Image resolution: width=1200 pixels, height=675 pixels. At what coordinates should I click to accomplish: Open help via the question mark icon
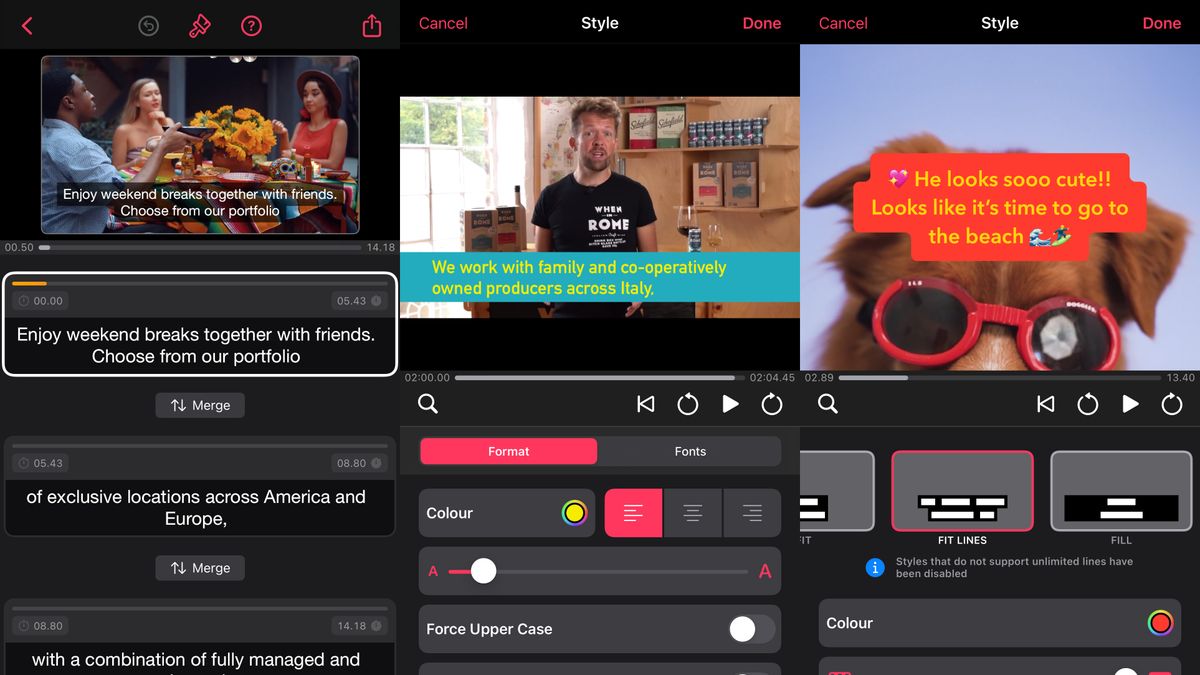coord(251,26)
